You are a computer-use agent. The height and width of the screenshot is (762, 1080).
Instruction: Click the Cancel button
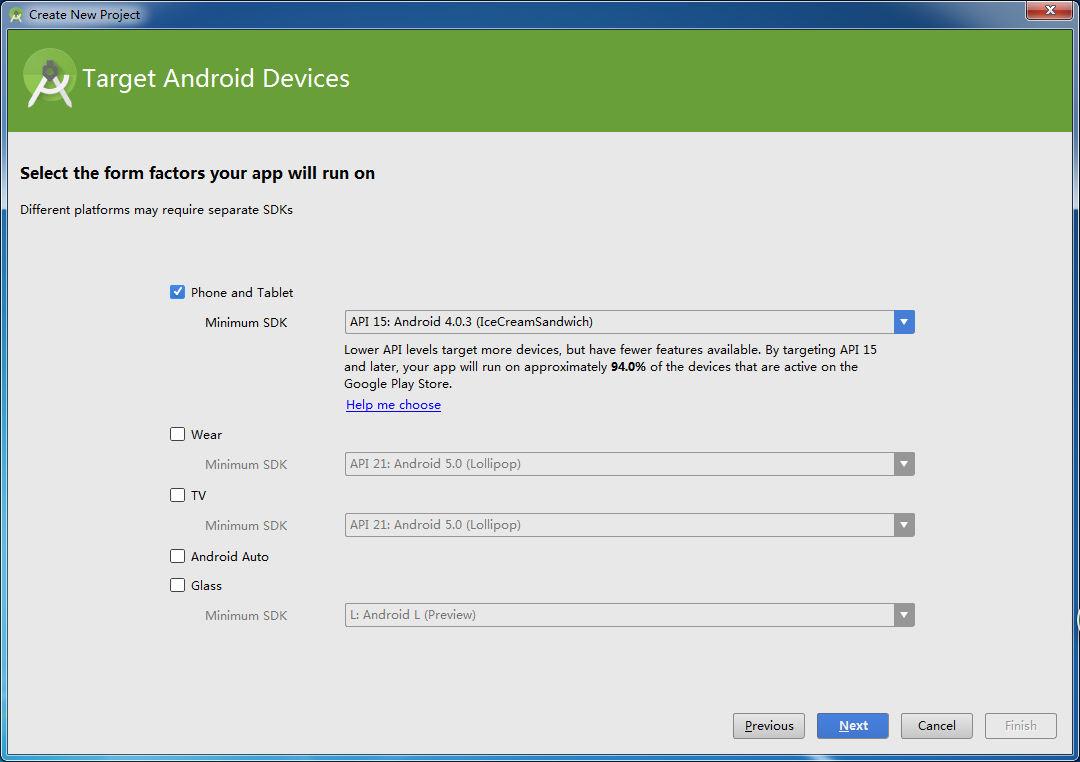click(937, 726)
